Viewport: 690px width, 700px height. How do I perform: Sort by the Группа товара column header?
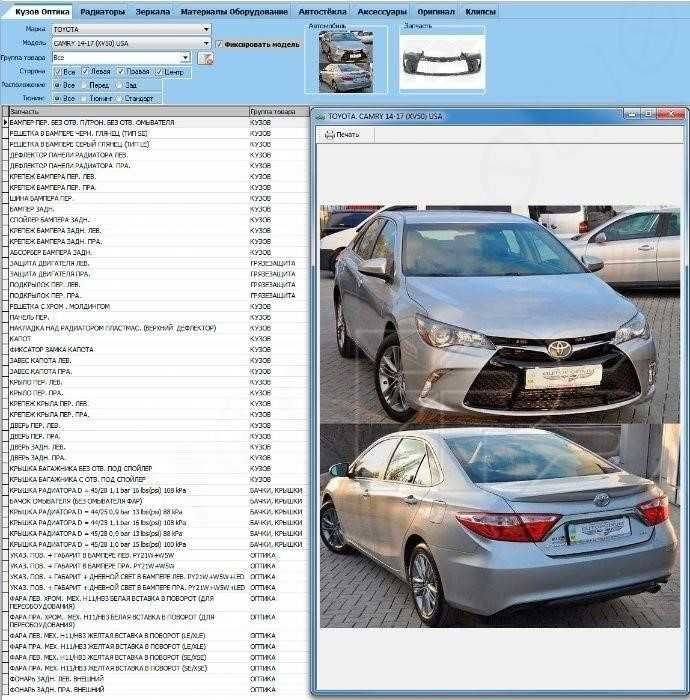tap(278, 112)
